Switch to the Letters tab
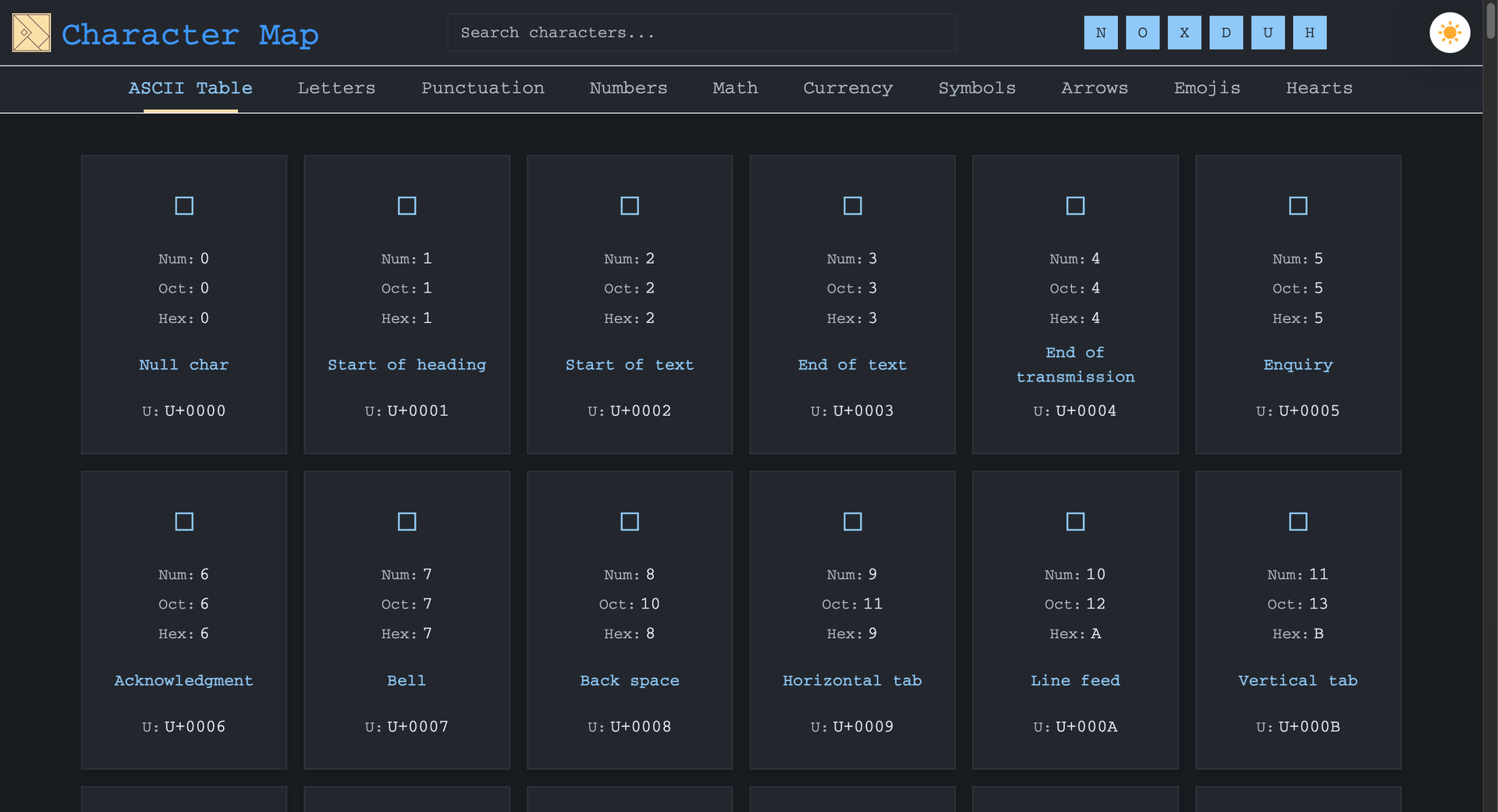 pos(336,88)
